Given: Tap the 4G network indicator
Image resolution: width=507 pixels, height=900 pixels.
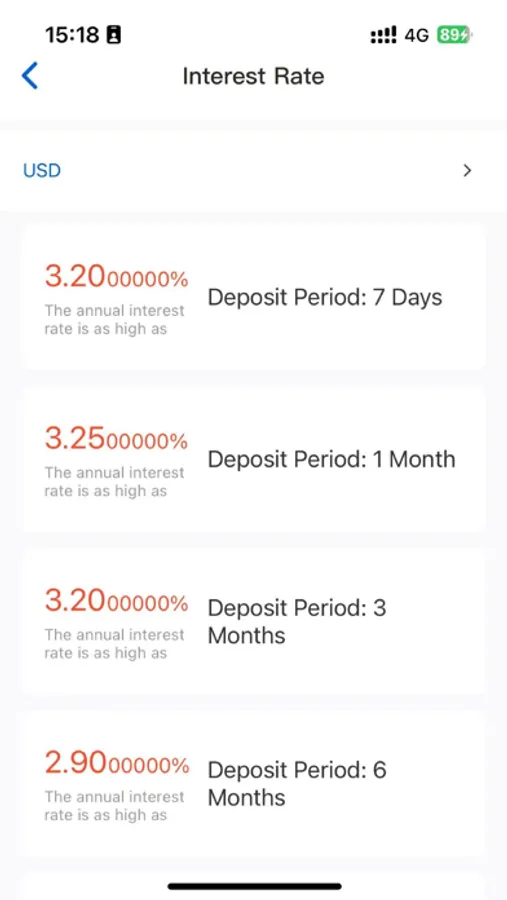Looking at the screenshot, I should (x=416, y=36).
